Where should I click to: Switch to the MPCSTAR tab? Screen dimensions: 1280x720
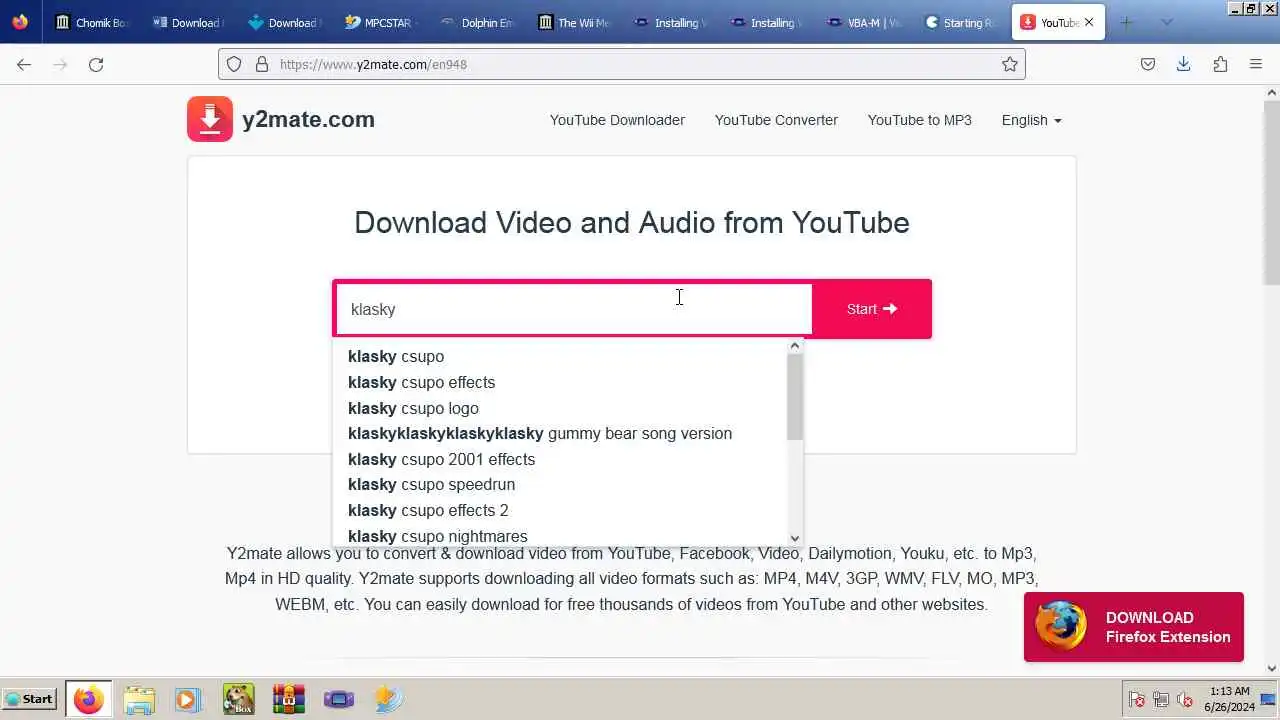(379, 22)
